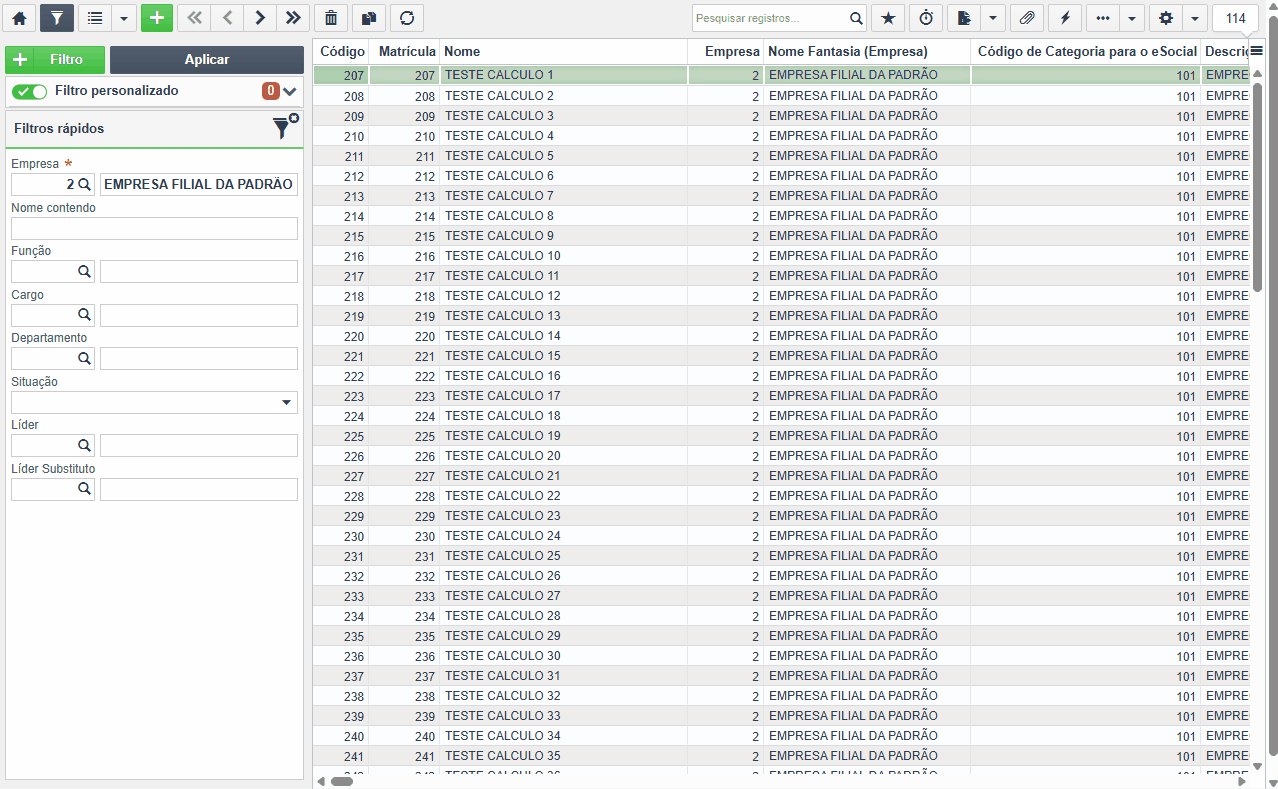Expand the Filtro personalizado chevron
Screen dimensions: 1278x789
pyautogui.click(x=290, y=91)
